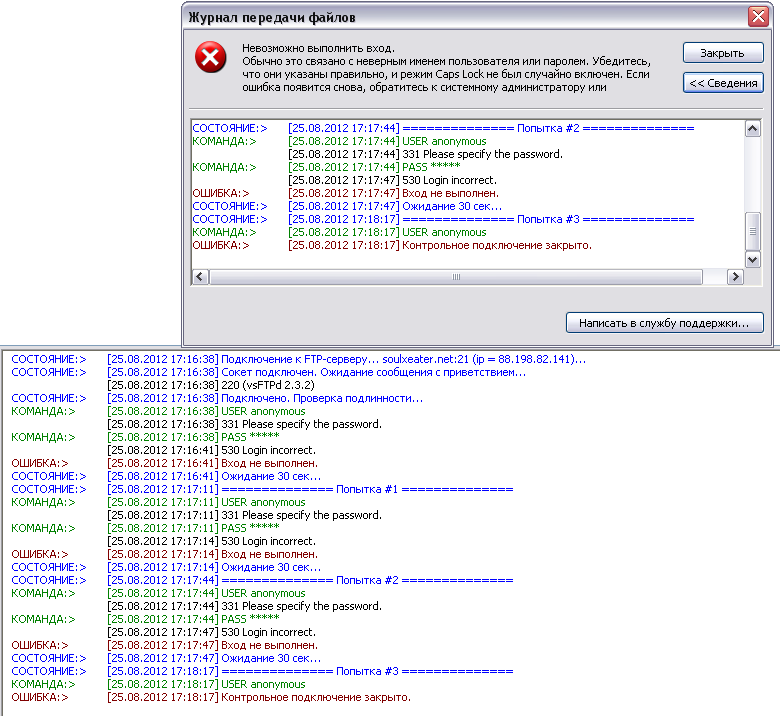This screenshot has height=716, width=780.
Task: Select lower log line '17:17:47] 530 Login incorrect'
Action: tap(211, 632)
